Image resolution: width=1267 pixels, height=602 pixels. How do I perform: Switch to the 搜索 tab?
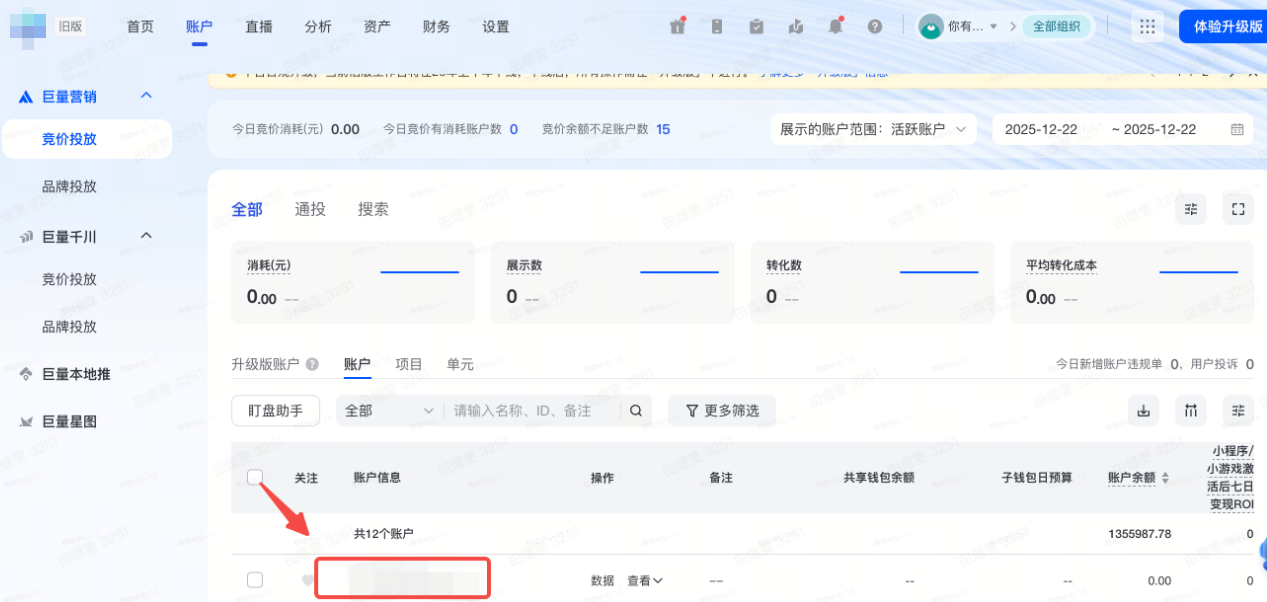(x=373, y=209)
